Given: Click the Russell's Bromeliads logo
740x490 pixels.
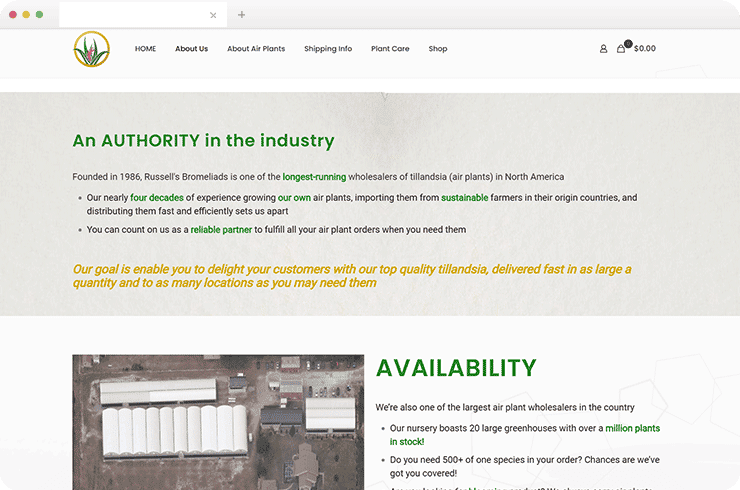Looking at the screenshot, I should point(91,49).
